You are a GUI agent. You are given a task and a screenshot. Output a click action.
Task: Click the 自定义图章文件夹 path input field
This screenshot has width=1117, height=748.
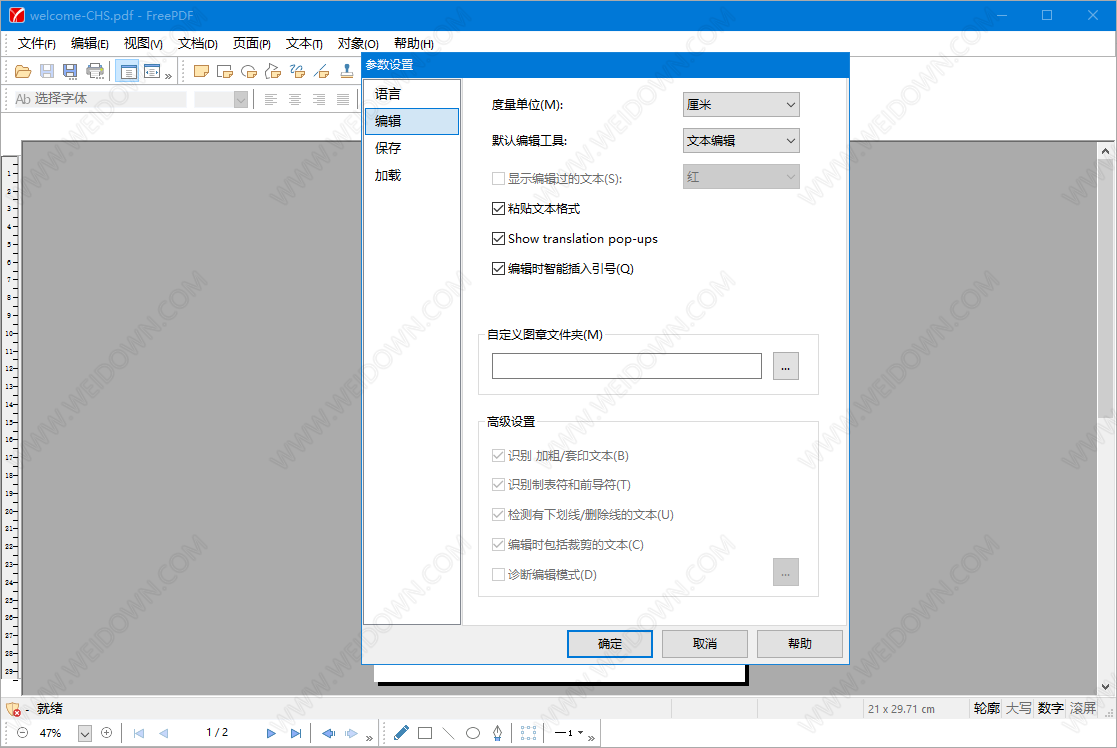point(626,366)
